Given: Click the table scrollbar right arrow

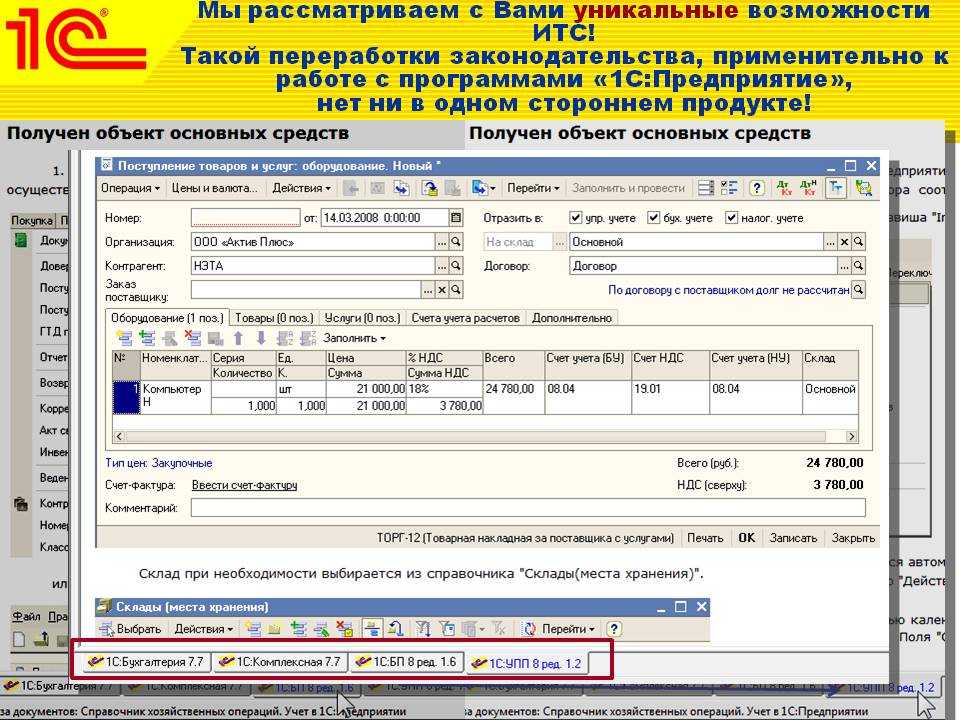Looking at the screenshot, I should pos(851,437).
